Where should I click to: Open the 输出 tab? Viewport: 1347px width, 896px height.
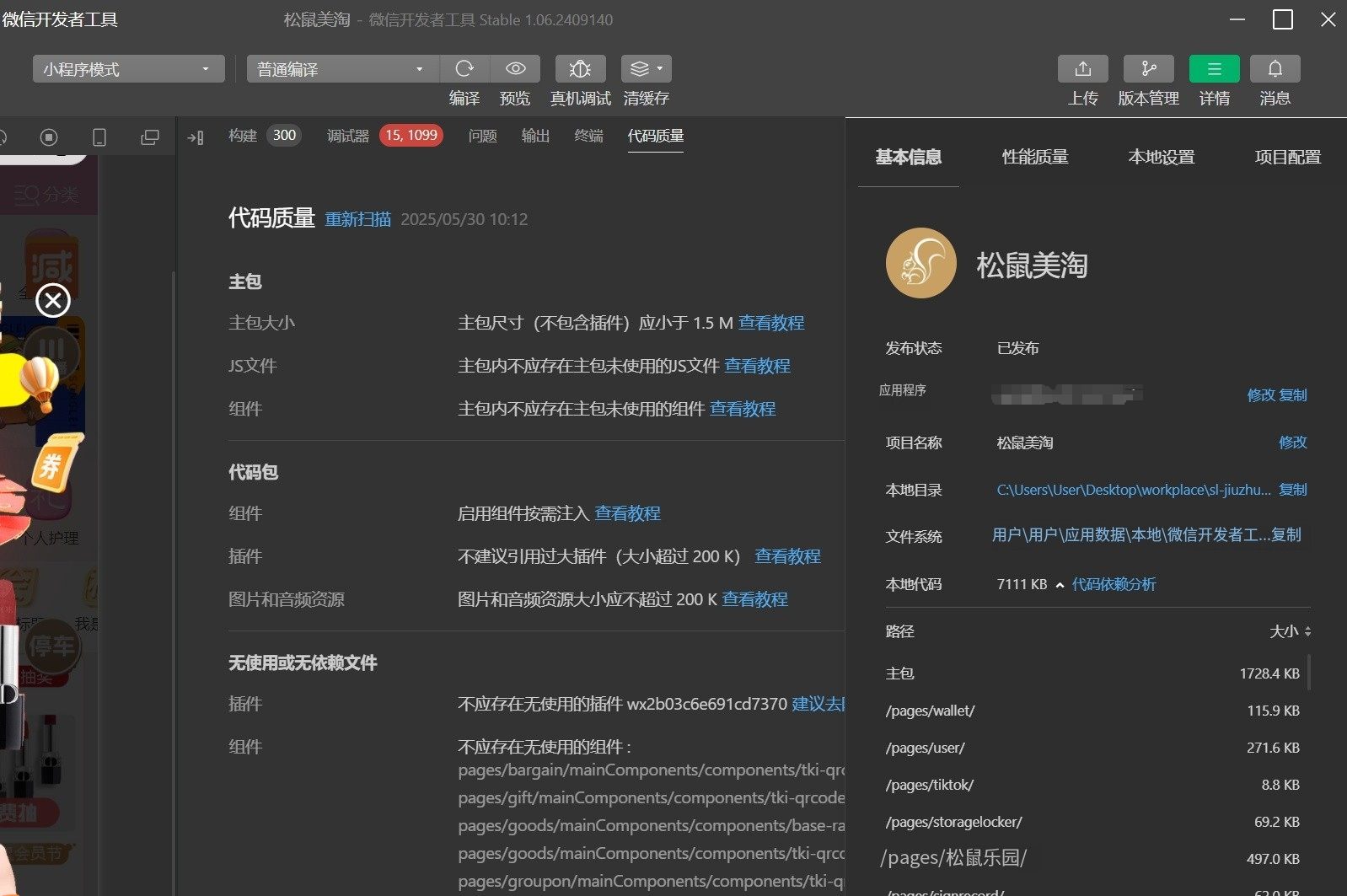[536, 136]
